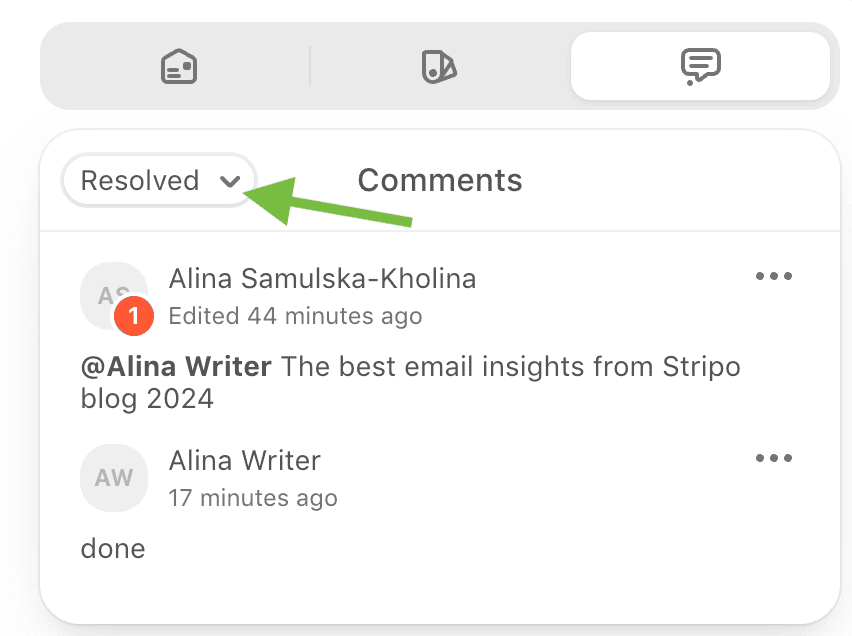Click the 'done' reply comment
852x636 pixels.
point(113,548)
